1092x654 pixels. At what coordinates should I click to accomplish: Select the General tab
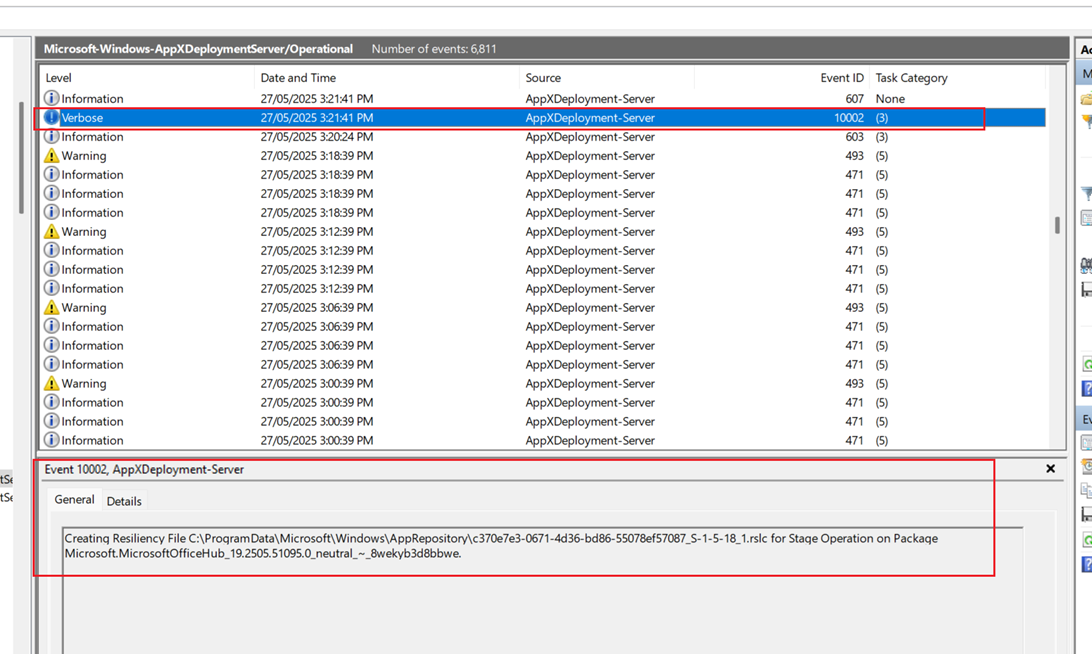[x=74, y=500]
